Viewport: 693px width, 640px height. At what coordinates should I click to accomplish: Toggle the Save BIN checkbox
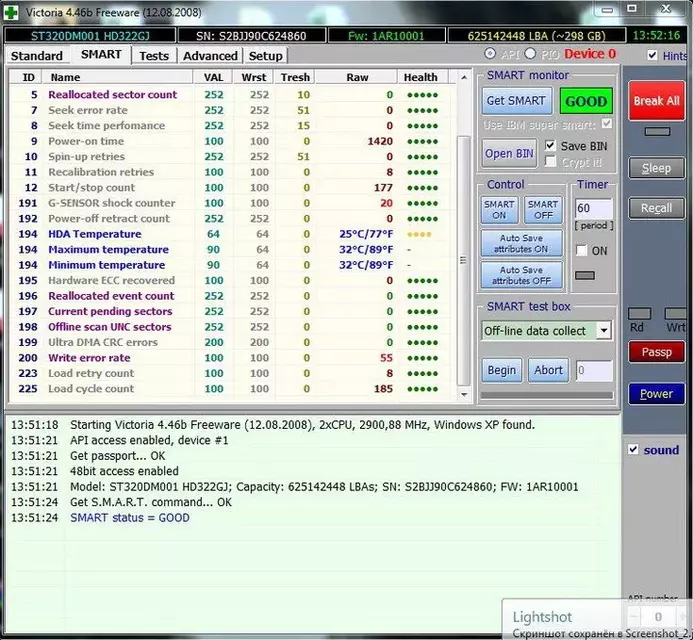[550, 145]
